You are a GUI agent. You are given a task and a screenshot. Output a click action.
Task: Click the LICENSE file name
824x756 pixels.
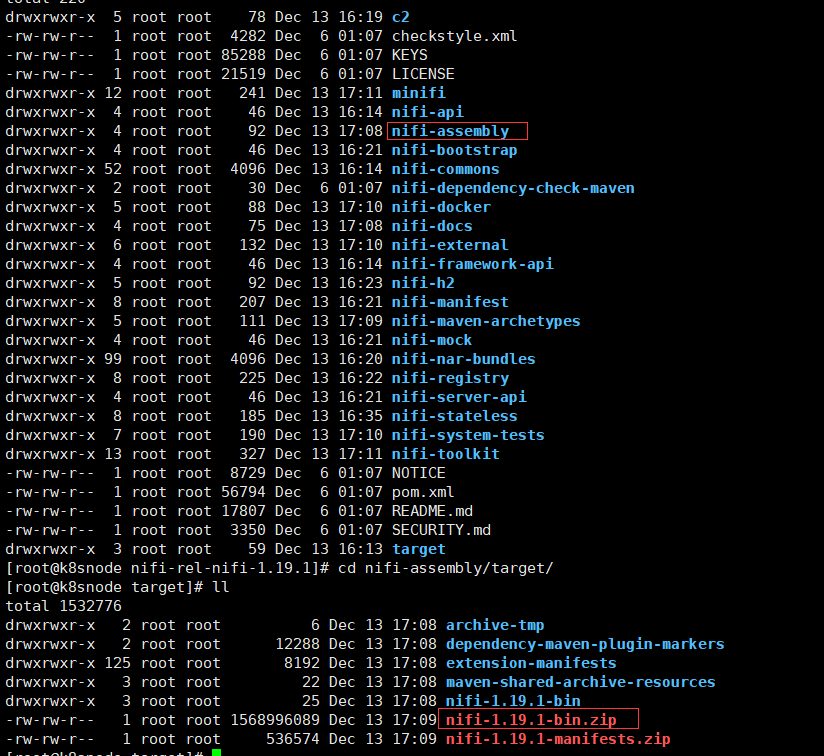pos(423,74)
